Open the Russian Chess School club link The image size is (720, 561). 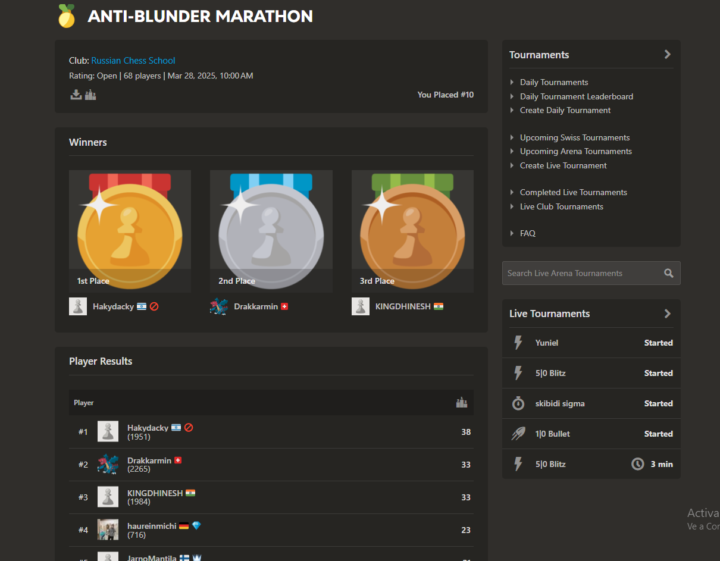tap(133, 61)
